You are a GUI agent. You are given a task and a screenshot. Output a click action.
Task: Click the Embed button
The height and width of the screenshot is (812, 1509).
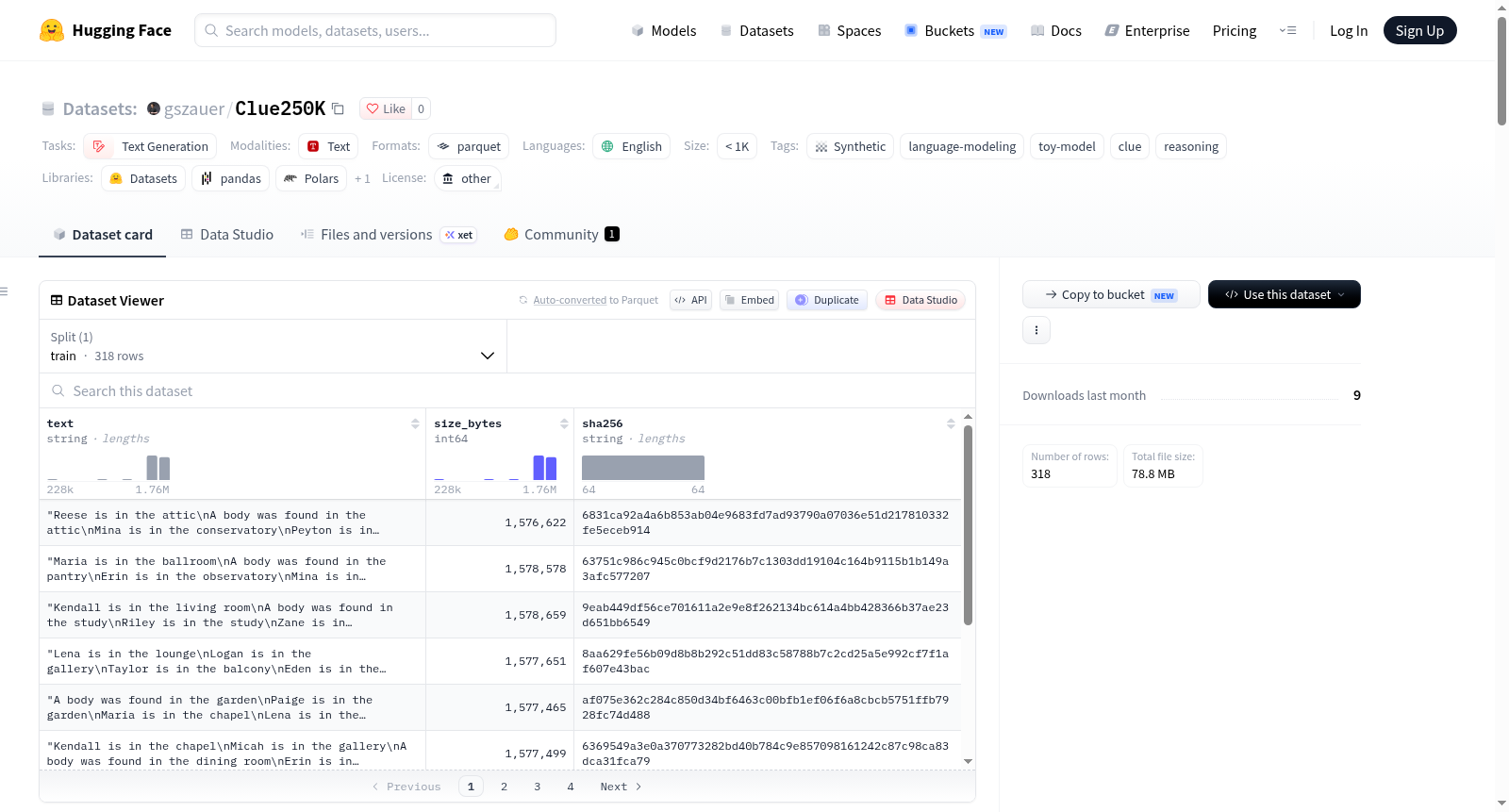pyautogui.click(x=749, y=300)
